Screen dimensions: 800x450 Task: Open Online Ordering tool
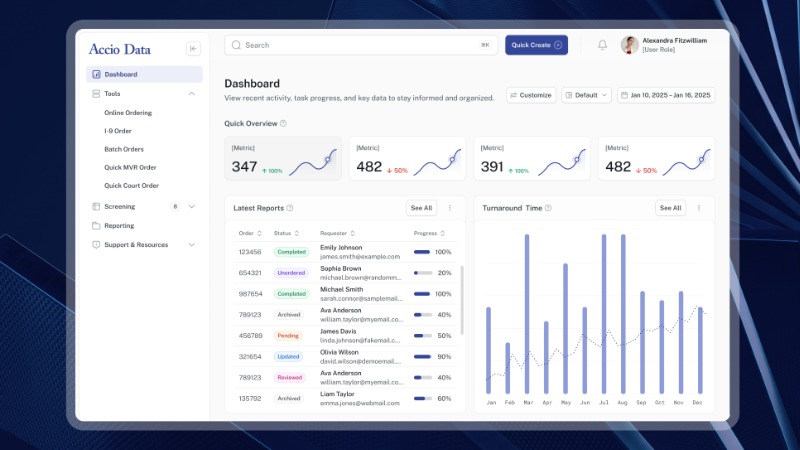pyautogui.click(x=128, y=113)
